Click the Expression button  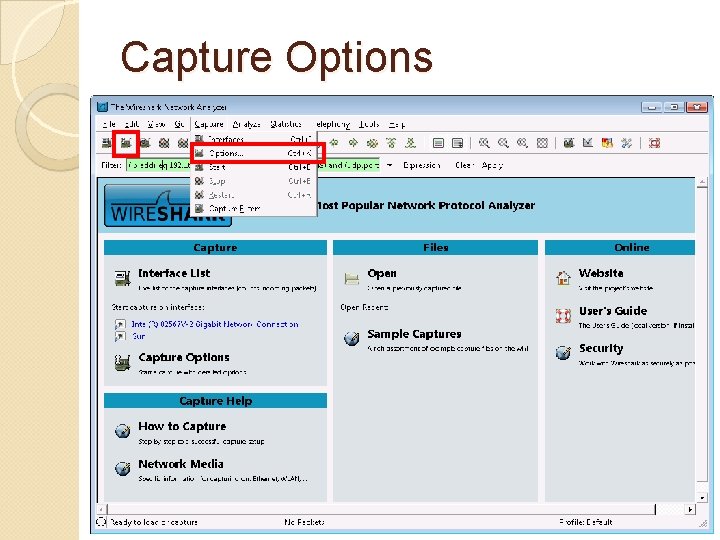tap(422, 165)
